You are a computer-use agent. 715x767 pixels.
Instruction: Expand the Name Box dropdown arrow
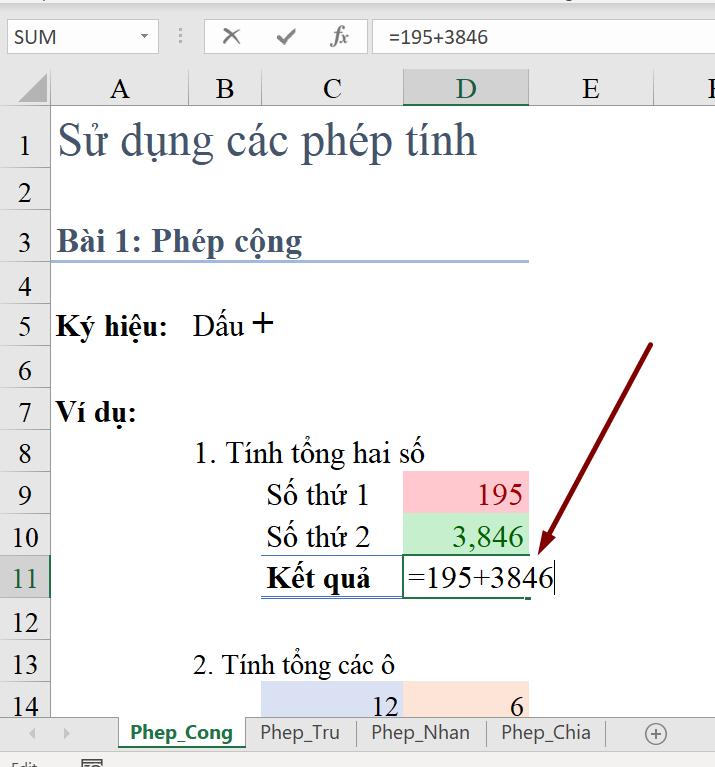[x=144, y=36]
